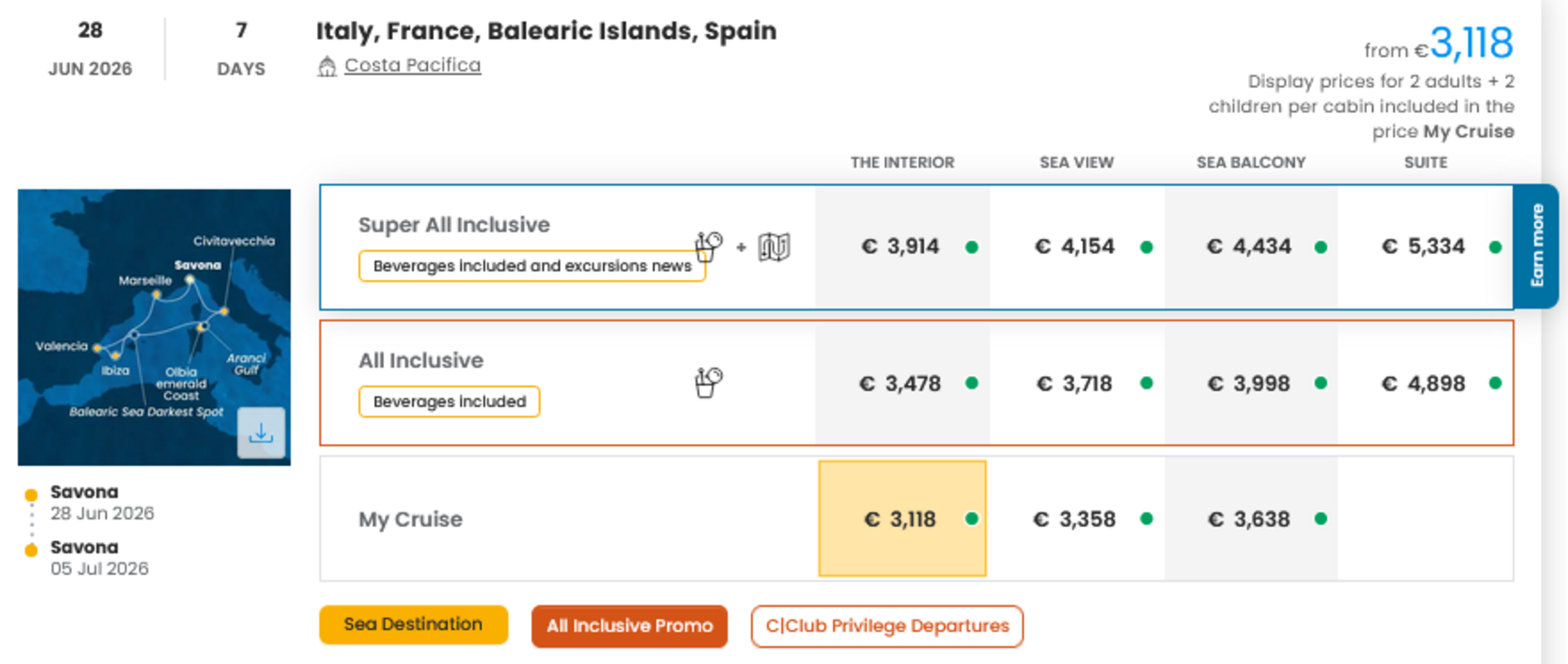This screenshot has height=664, width=1568.
Task: Select Super All Inclusive Suite price € 5,334
Action: click(x=1424, y=247)
